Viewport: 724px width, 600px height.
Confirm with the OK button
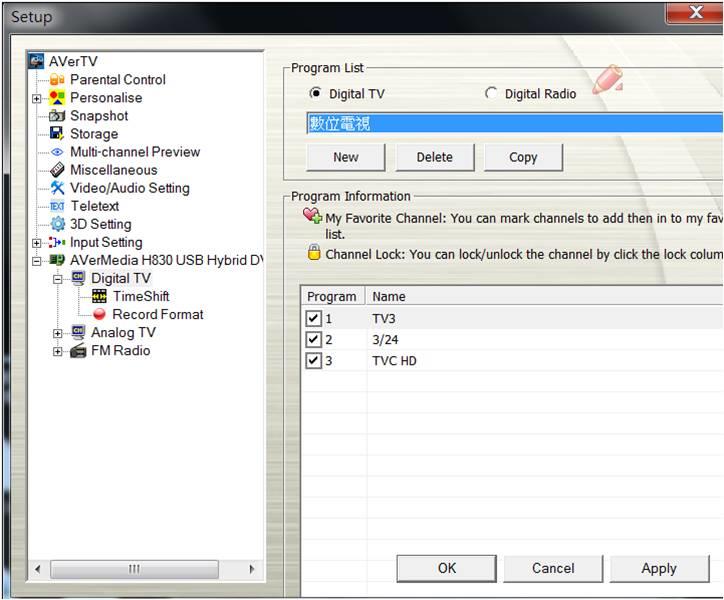point(446,568)
